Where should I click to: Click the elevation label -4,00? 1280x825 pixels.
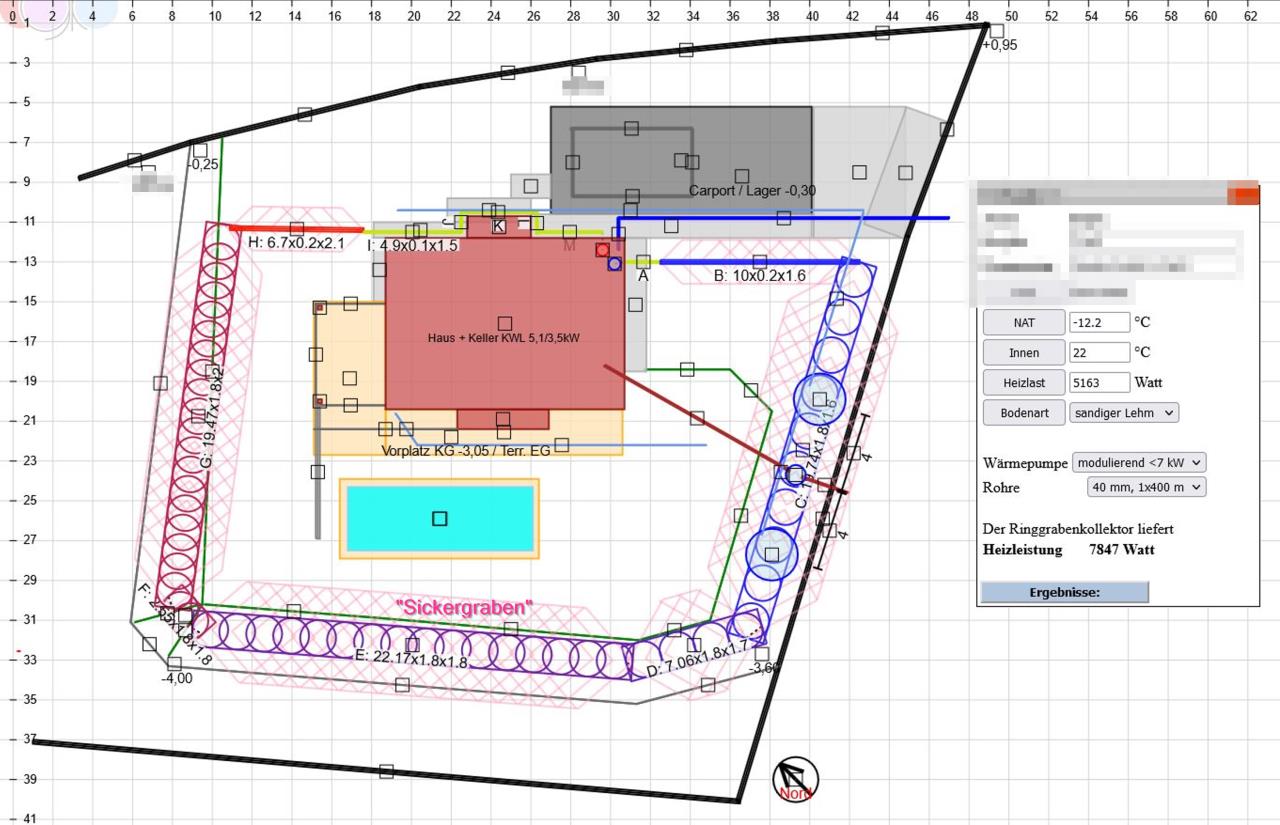pyautogui.click(x=177, y=678)
